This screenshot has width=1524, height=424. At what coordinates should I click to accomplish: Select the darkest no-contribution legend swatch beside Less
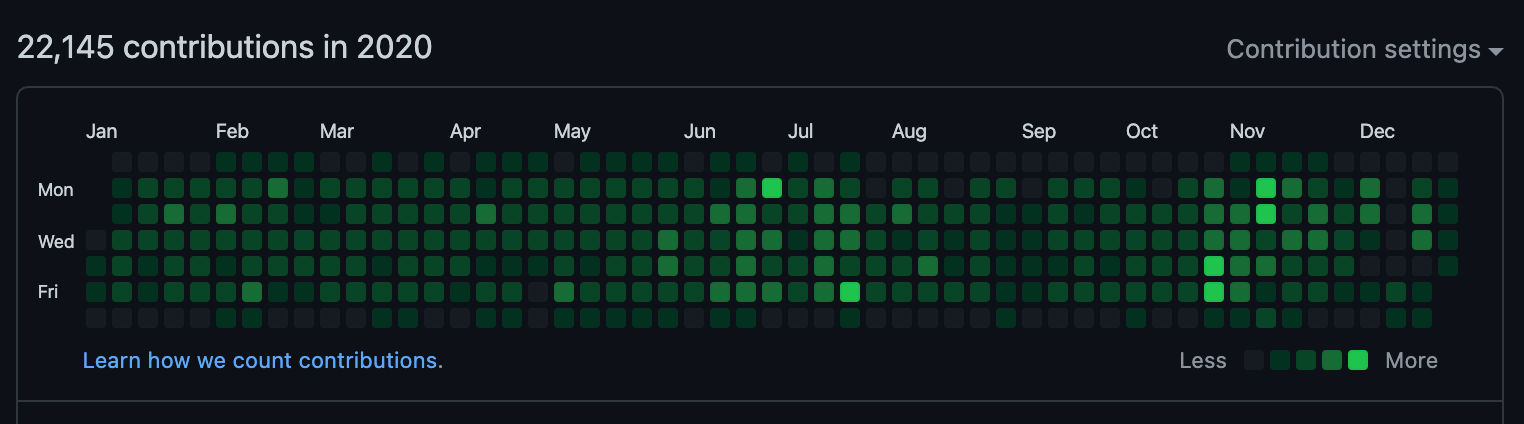[x=1254, y=361]
